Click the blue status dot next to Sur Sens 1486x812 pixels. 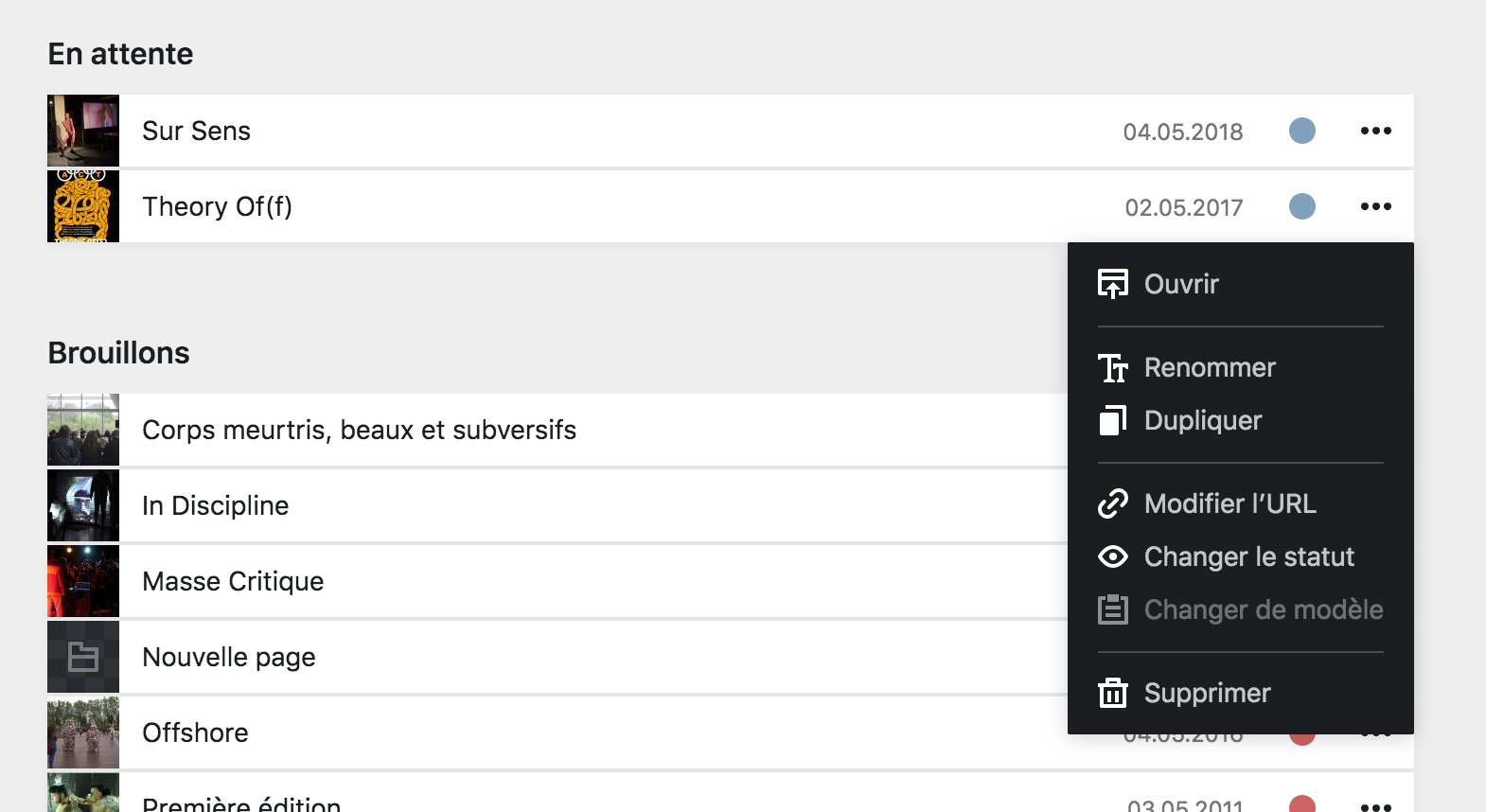1302,132
